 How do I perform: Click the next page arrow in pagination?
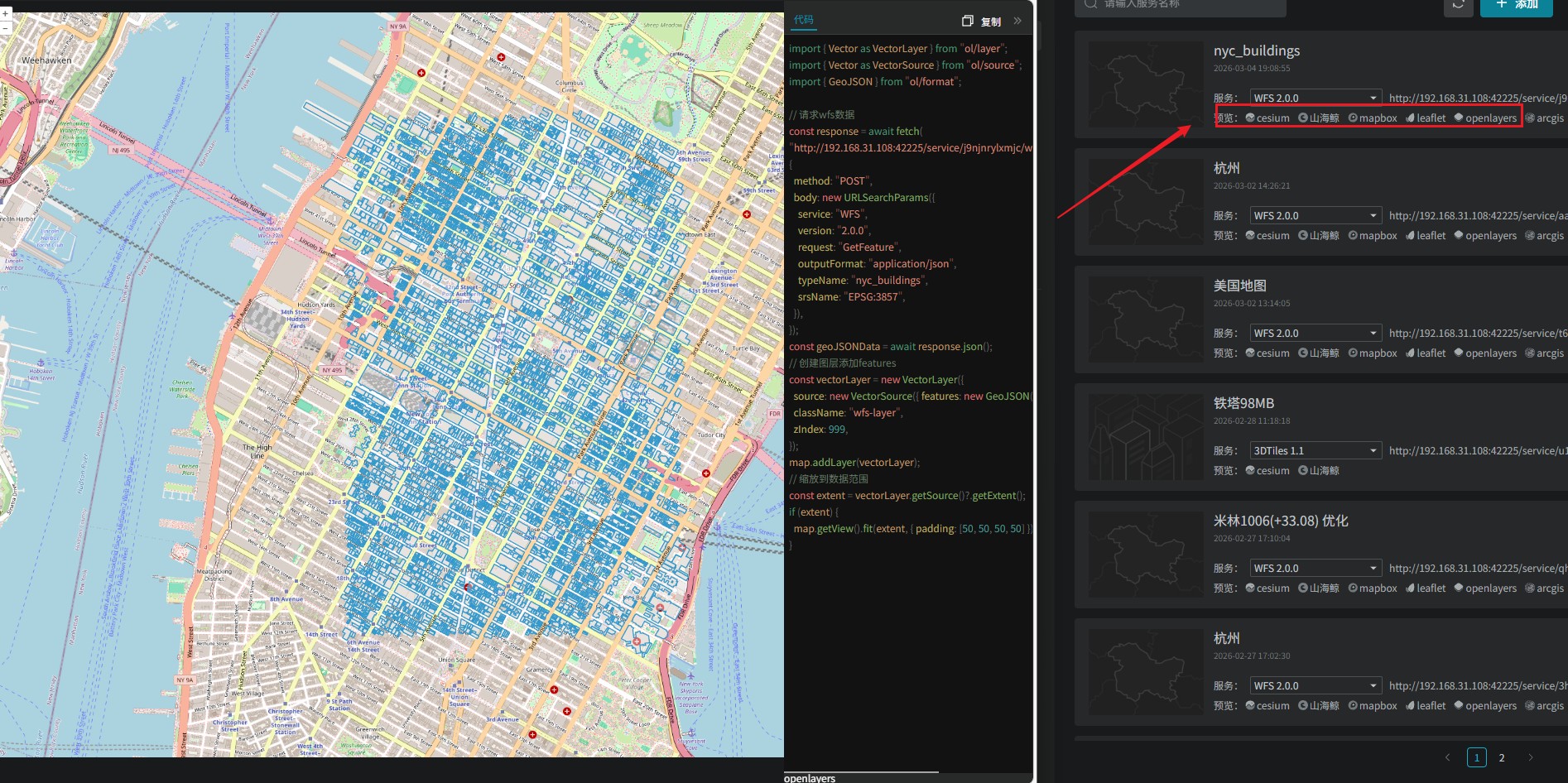[1530, 757]
